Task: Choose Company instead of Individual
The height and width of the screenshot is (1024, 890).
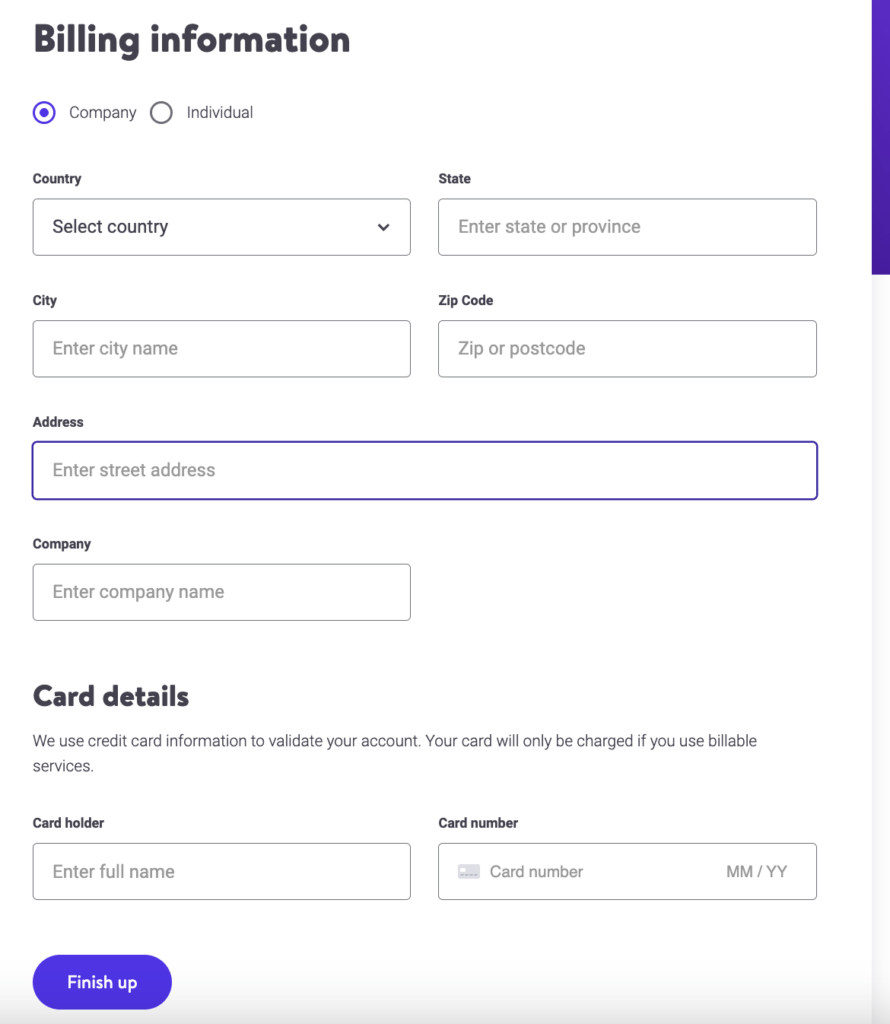Action: click(x=43, y=112)
